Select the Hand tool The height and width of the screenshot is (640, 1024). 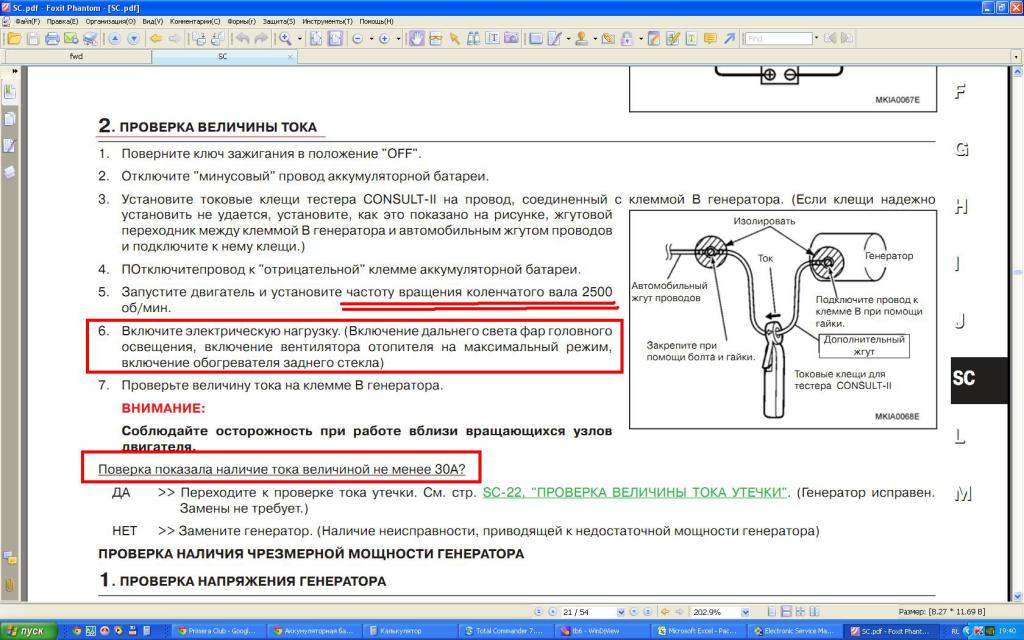click(x=416, y=39)
